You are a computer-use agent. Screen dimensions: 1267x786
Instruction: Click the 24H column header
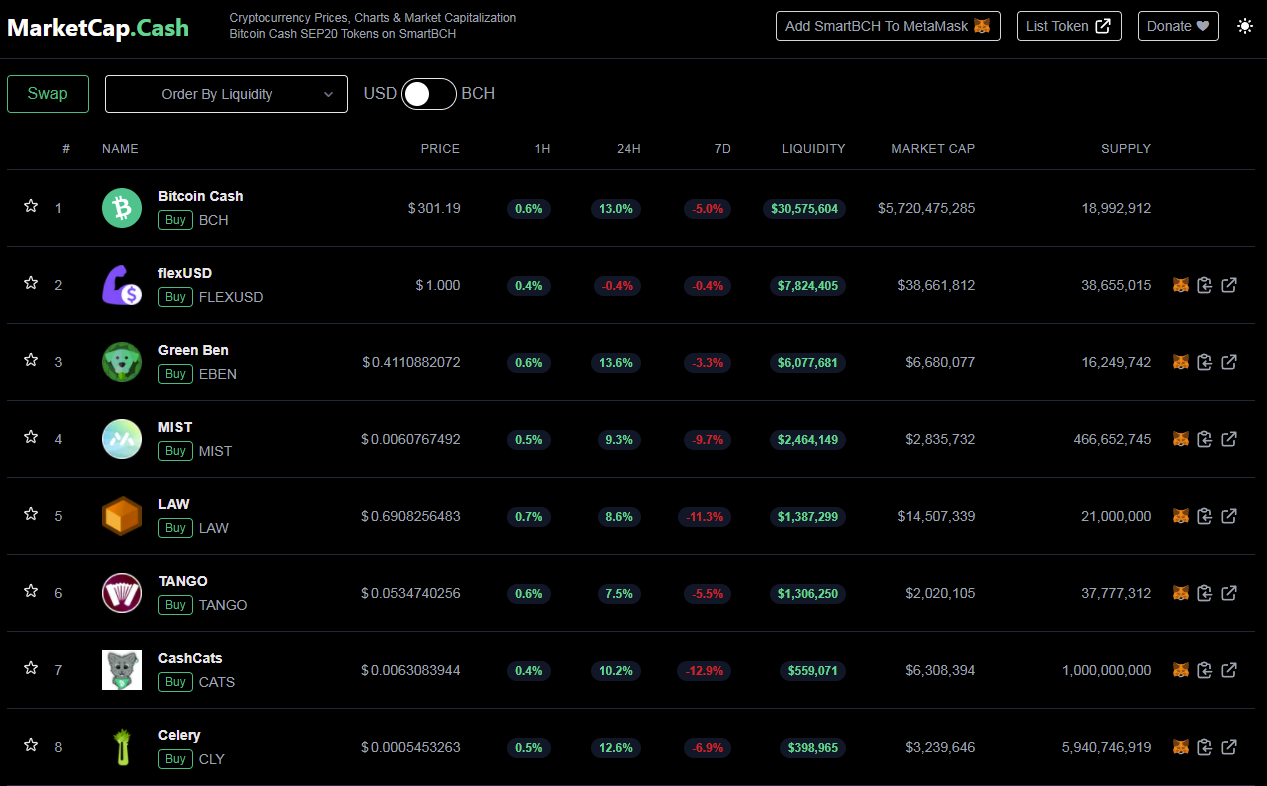click(x=629, y=149)
